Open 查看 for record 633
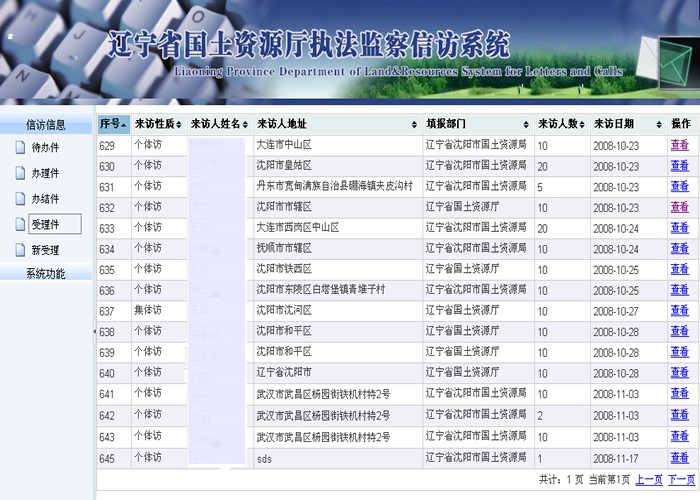The height and width of the screenshot is (500, 700). coord(679,228)
